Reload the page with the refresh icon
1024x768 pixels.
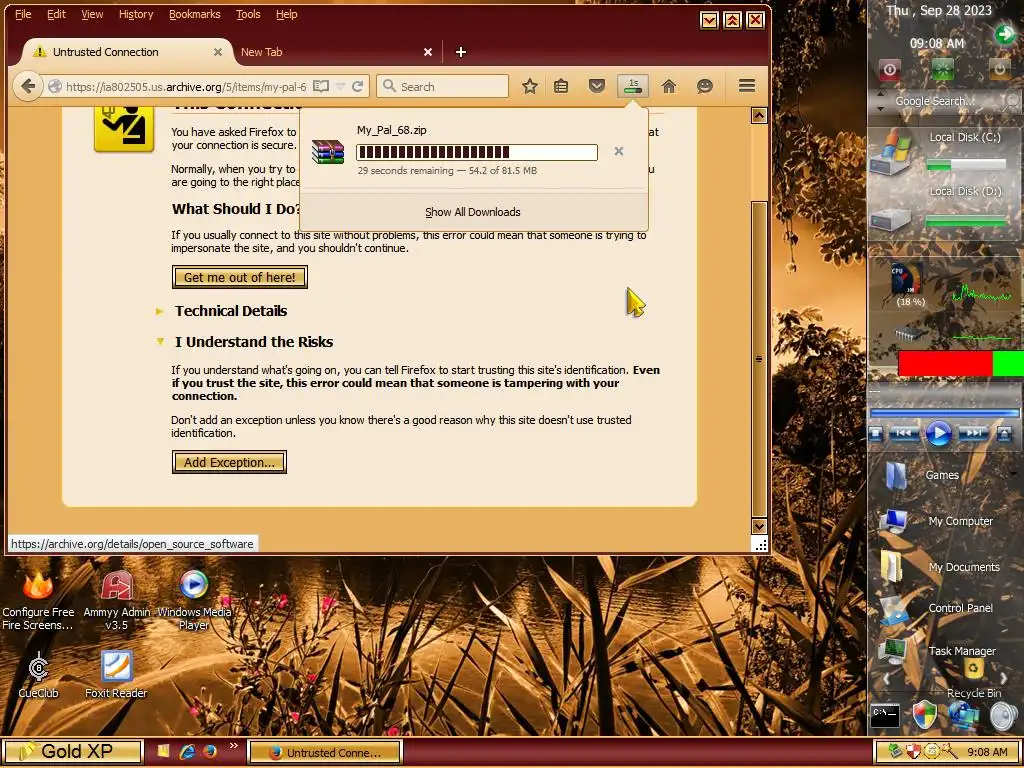click(x=357, y=86)
